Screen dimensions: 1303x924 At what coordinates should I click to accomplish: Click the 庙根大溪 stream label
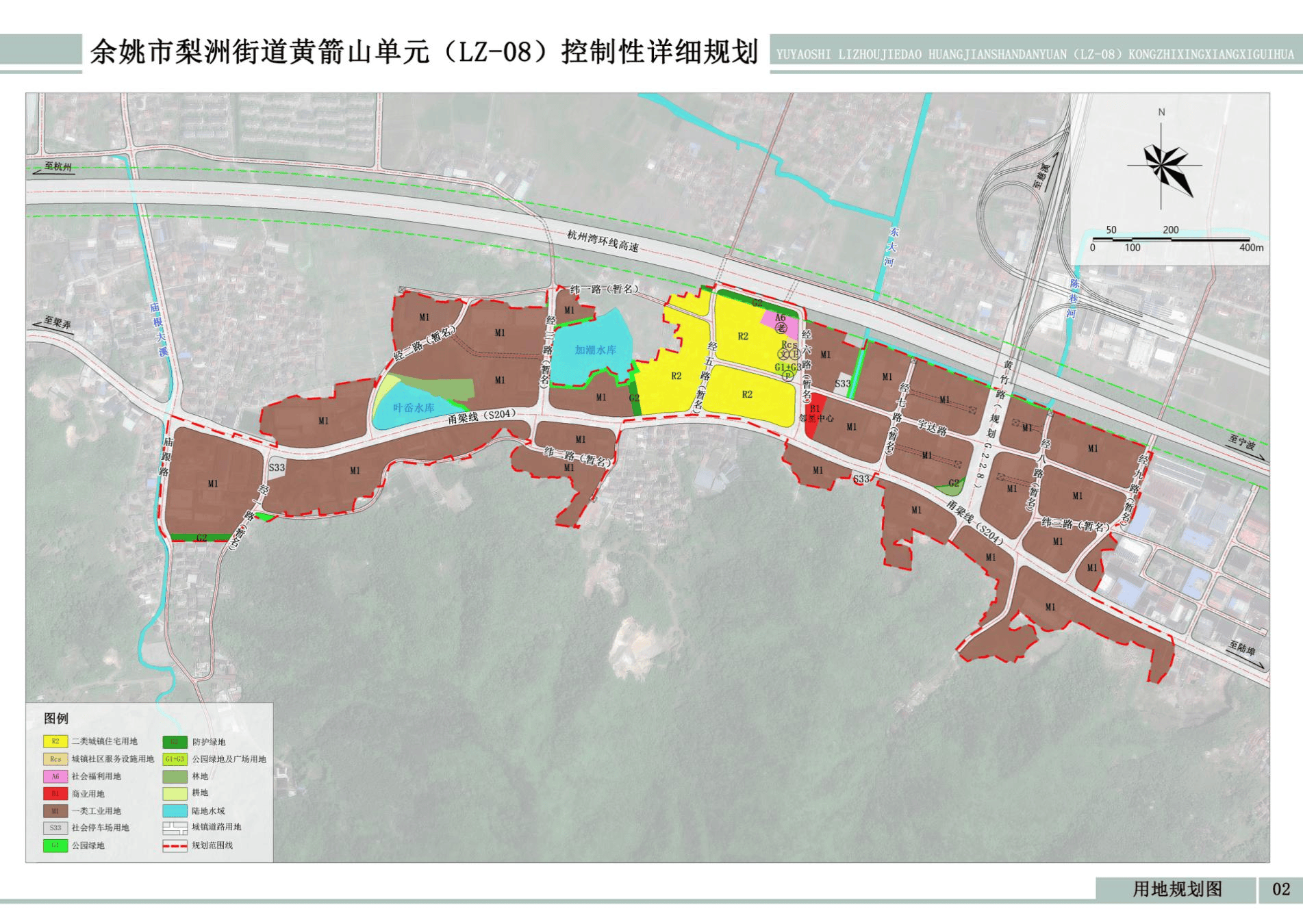tap(159, 331)
